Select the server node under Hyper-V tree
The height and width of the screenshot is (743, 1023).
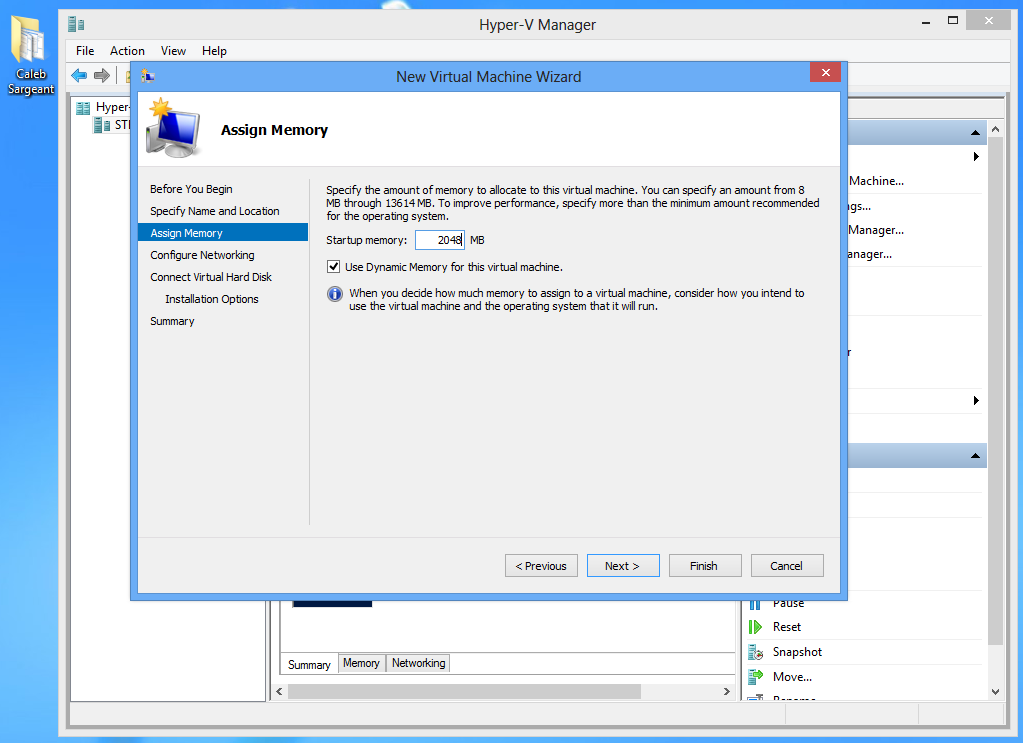[111, 125]
